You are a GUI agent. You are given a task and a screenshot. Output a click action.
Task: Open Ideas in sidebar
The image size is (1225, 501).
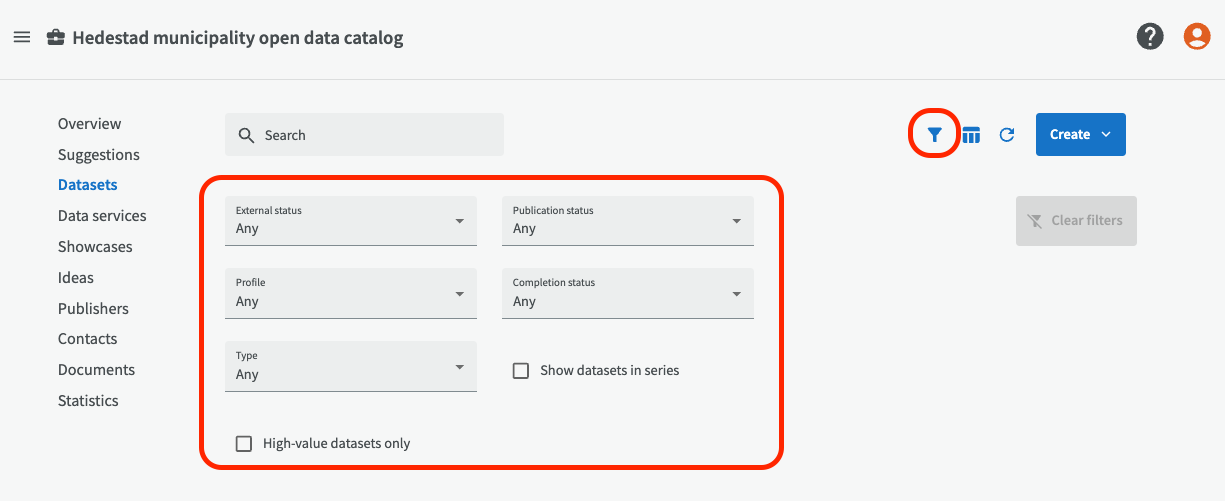[76, 278]
